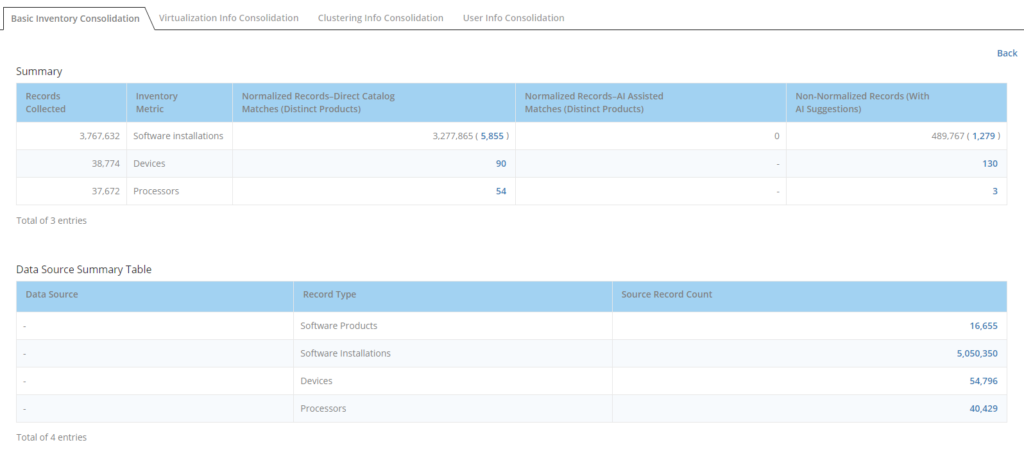This screenshot has height=463, width=1024.
Task: Select the User Info Consolidation tab
Action: 513,18
